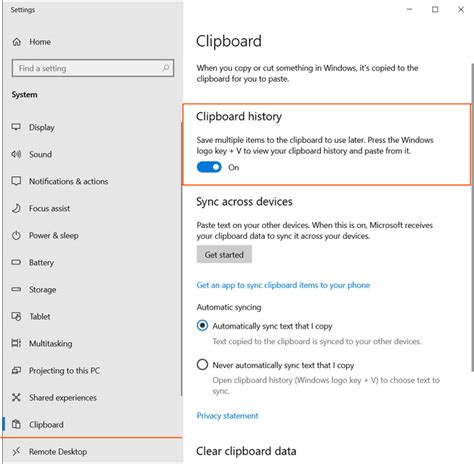
Task: Click the Power & sleep icon
Action: tap(16, 235)
